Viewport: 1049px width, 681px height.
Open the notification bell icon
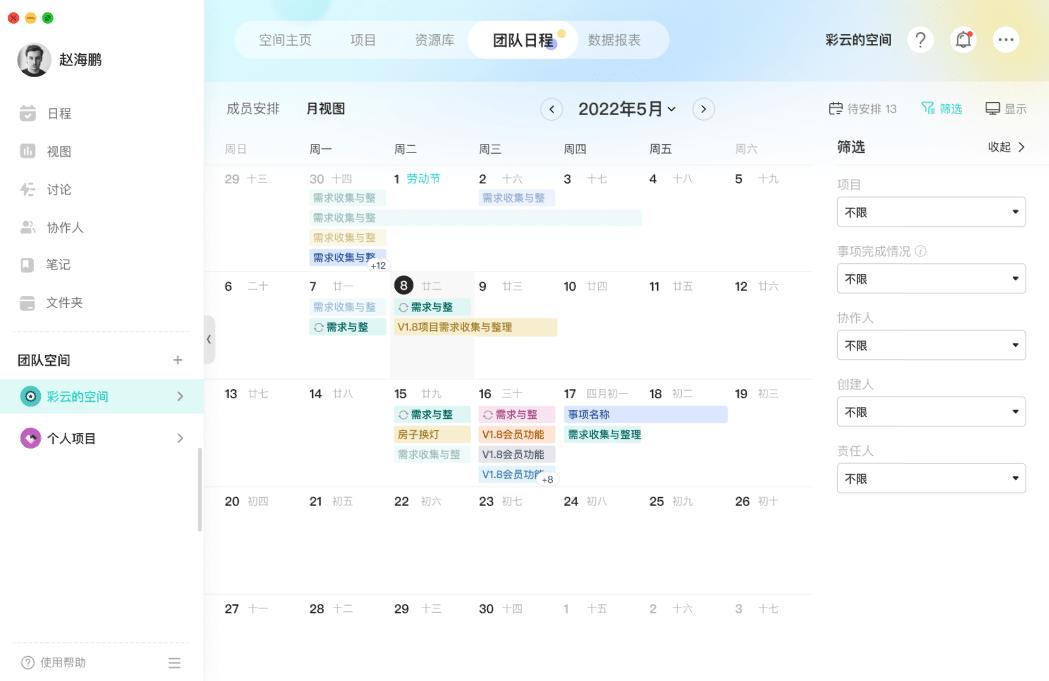point(963,39)
